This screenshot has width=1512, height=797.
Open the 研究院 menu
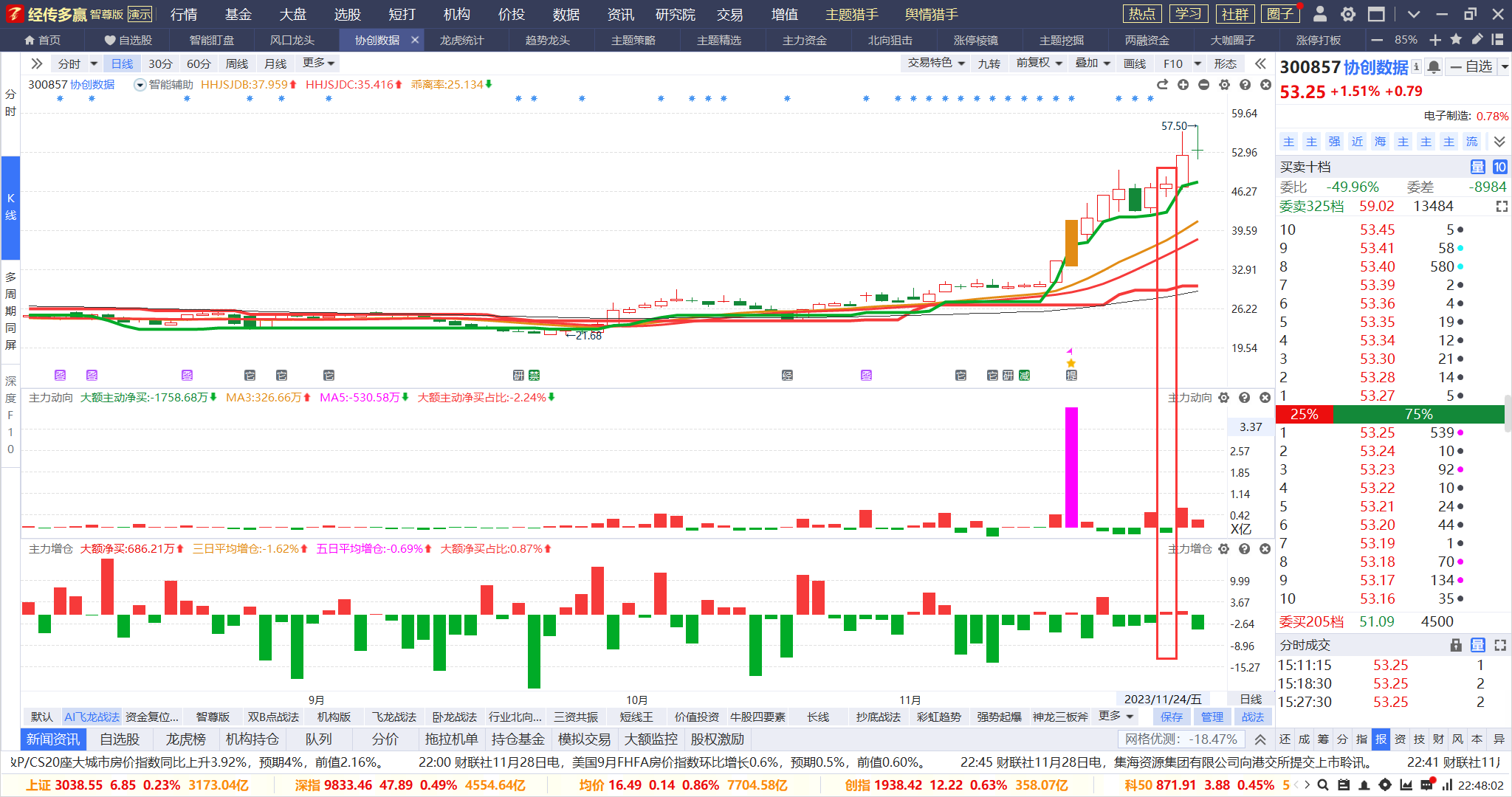pyautogui.click(x=676, y=14)
